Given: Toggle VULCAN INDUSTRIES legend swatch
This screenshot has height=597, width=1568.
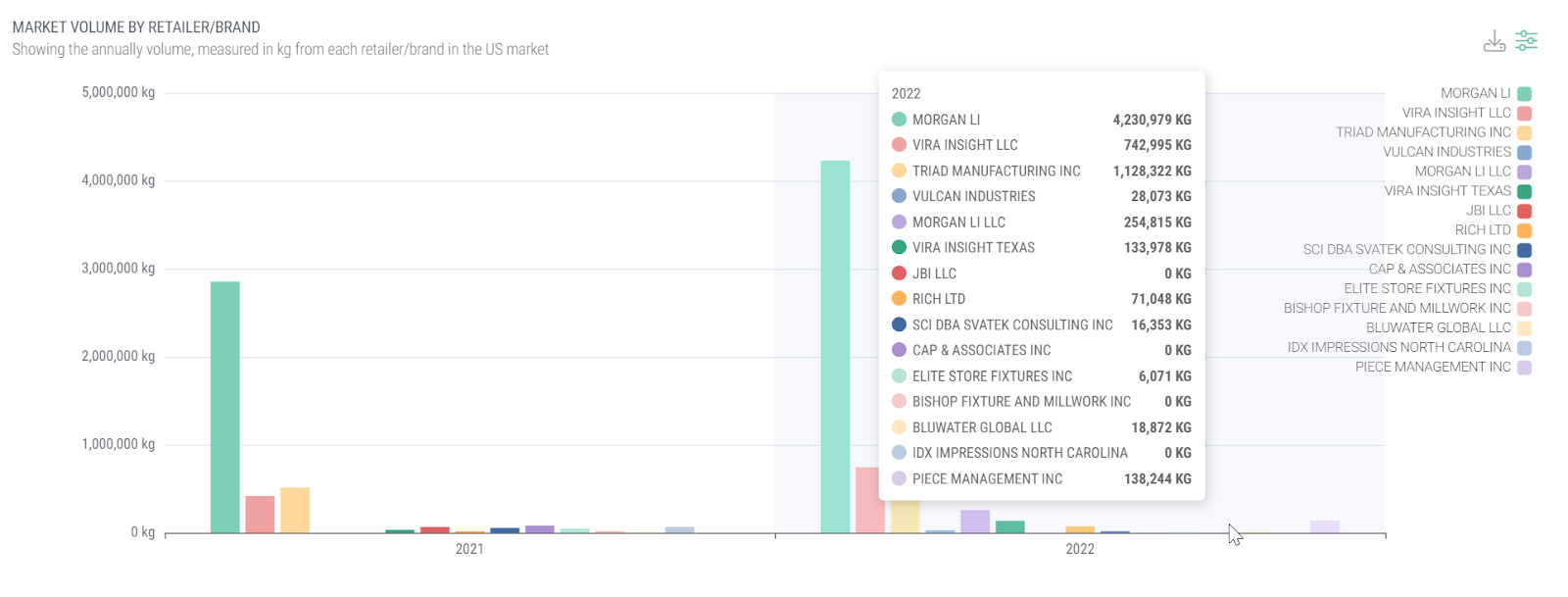Looking at the screenshot, I should 1524,153.
